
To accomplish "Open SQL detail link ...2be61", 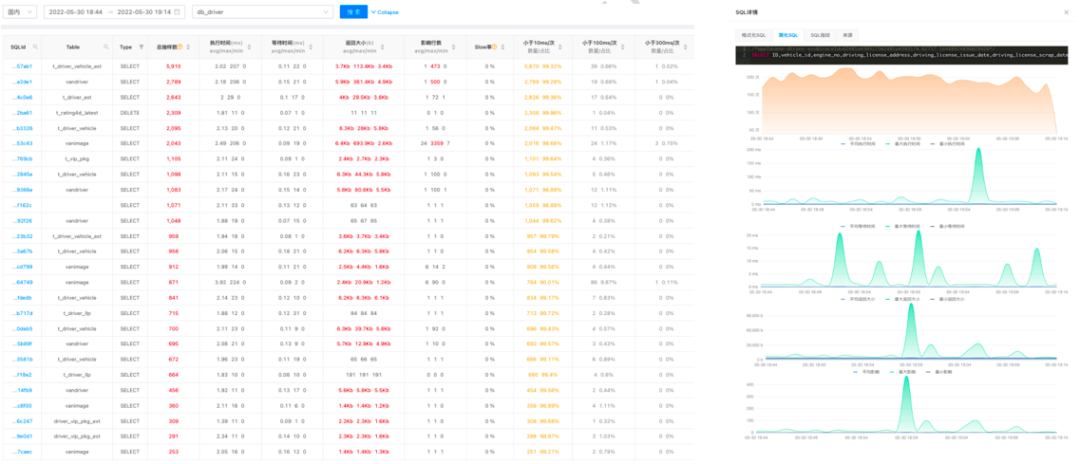I will pyautogui.click(x=23, y=112).
